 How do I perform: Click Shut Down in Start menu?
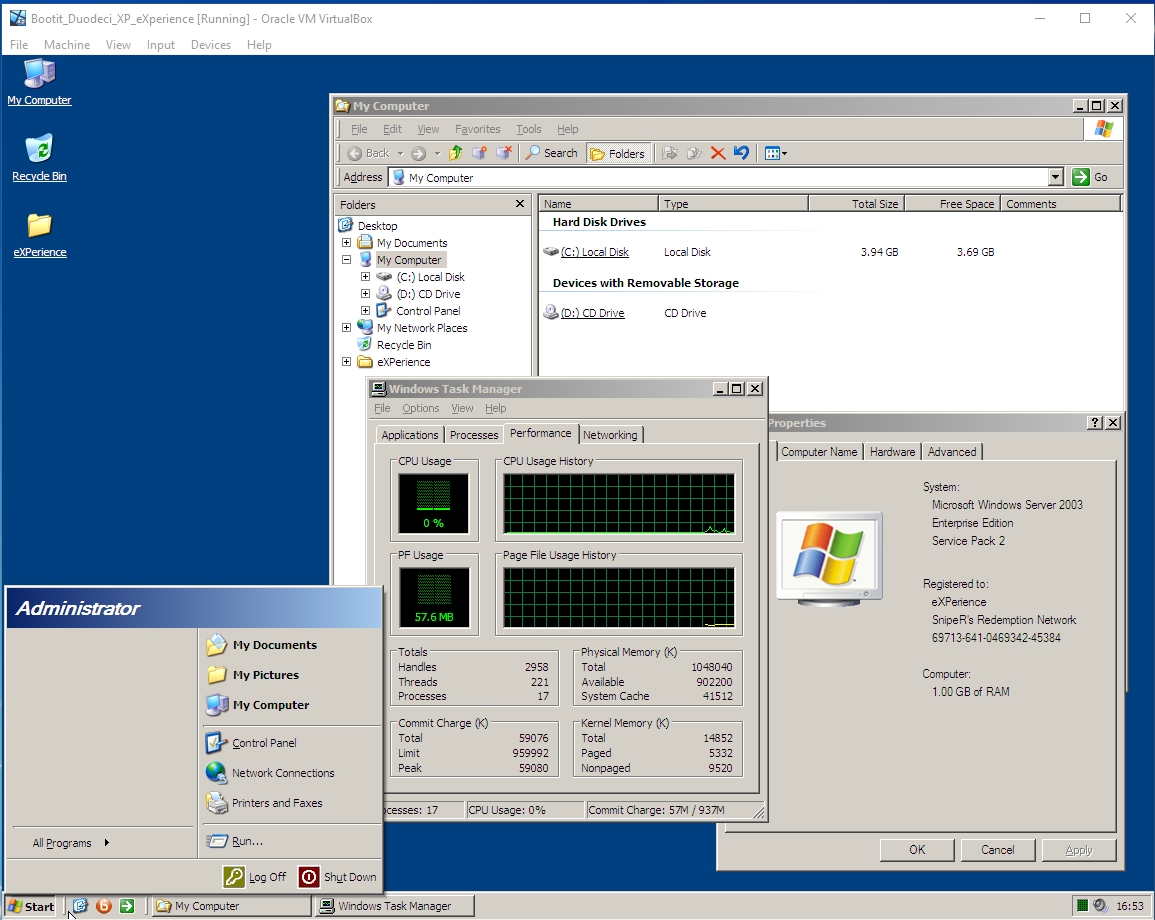[x=338, y=877]
